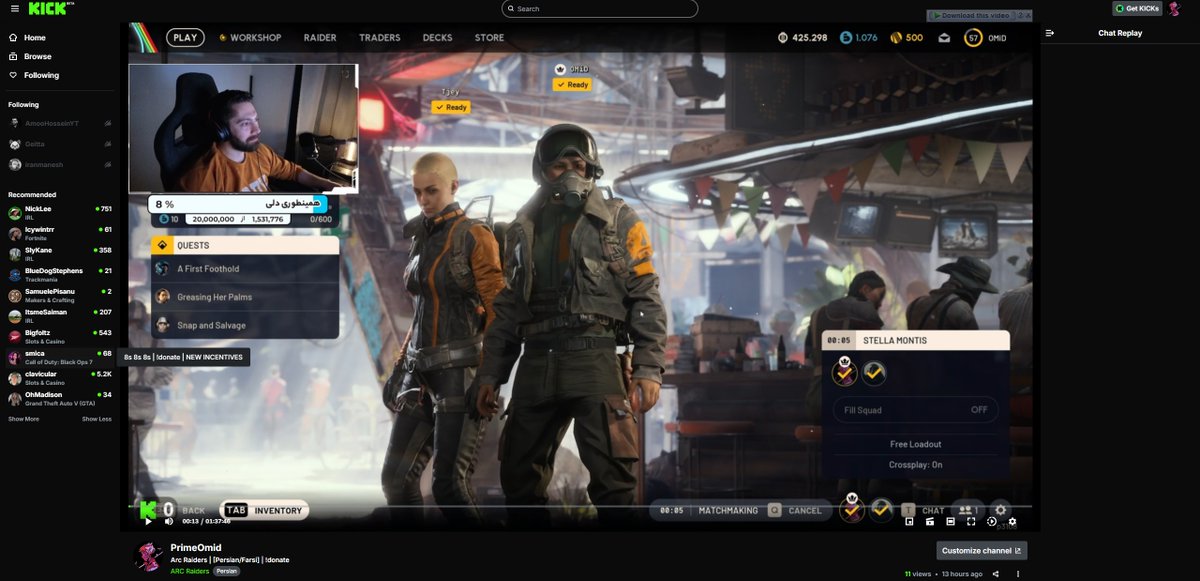This screenshot has height=581, width=1200.
Task: Click the ARC Raiders category link
Action: tap(191, 571)
